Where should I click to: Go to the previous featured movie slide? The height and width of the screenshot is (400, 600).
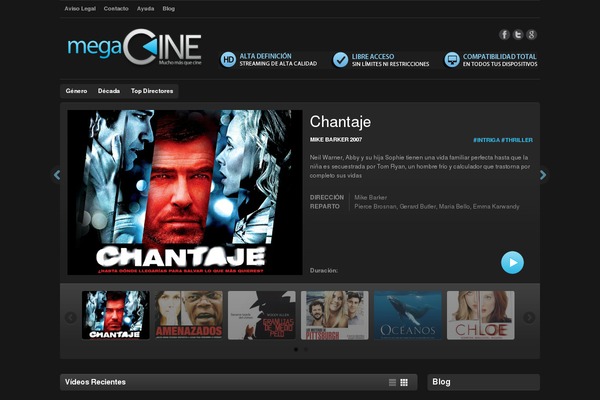pyautogui.click(x=57, y=175)
